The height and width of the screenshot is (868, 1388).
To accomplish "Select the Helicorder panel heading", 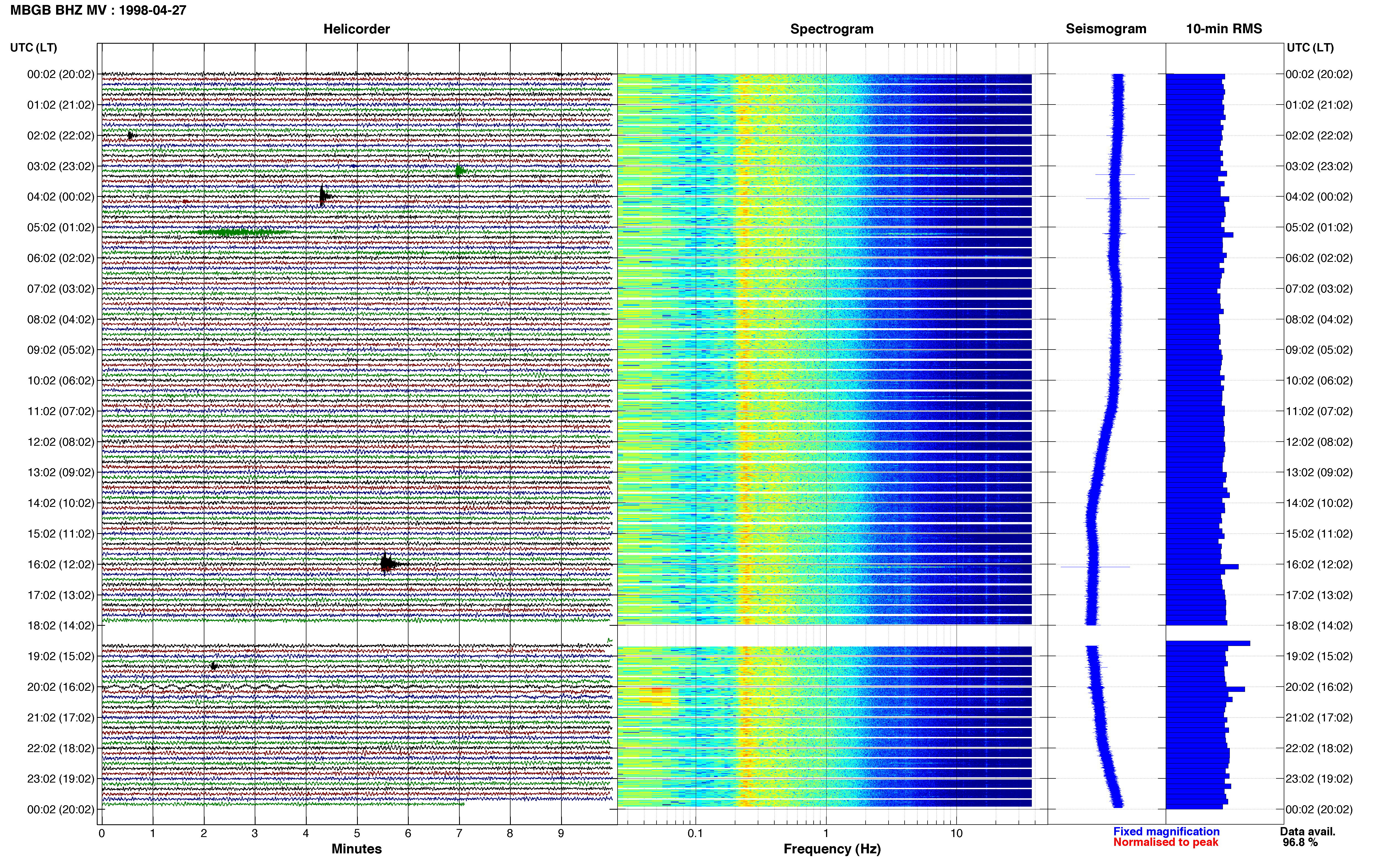I will 356,29.
